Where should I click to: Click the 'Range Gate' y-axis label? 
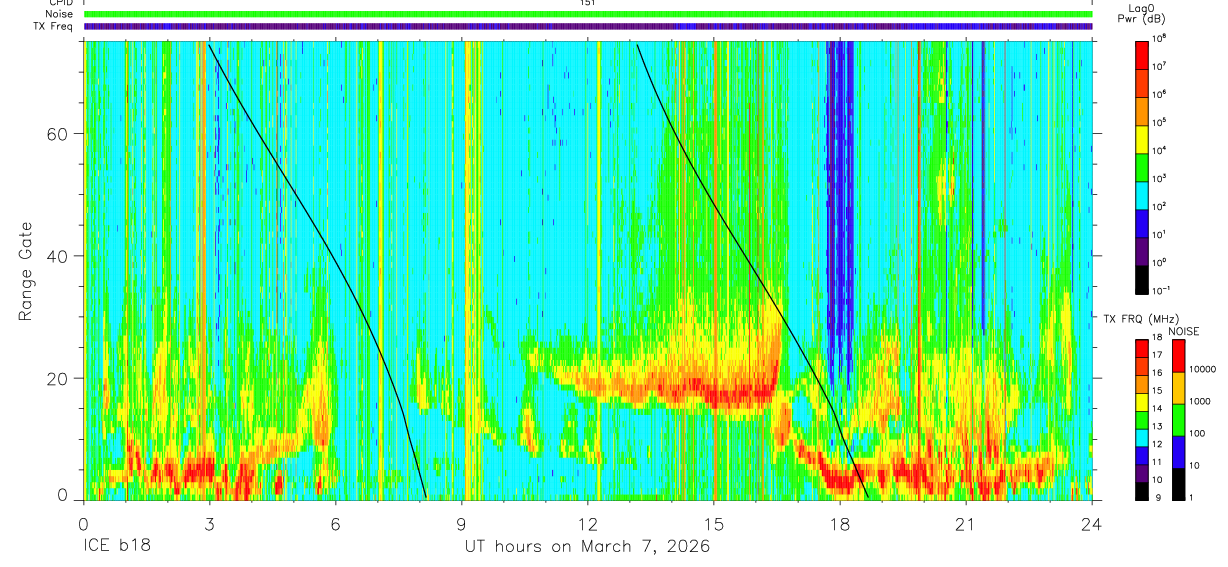[24, 270]
